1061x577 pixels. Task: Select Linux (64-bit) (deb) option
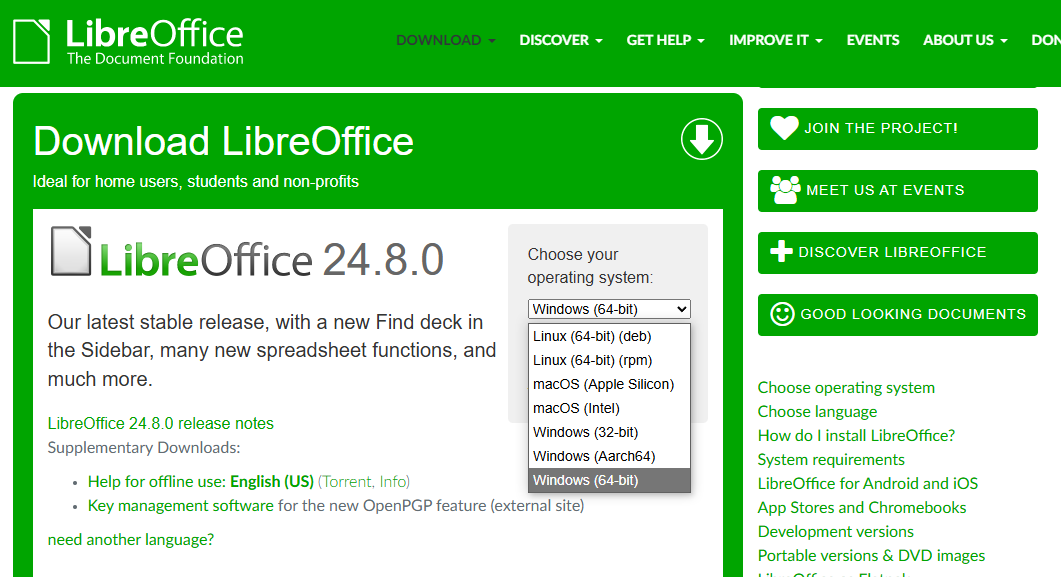click(592, 337)
